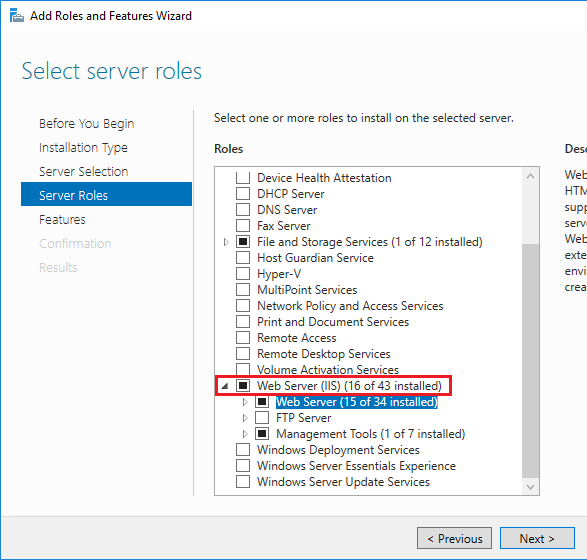Image resolution: width=587 pixels, height=560 pixels.
Task: Toggle the Management Tools checkbox
Action: click(x=262, y=434)
